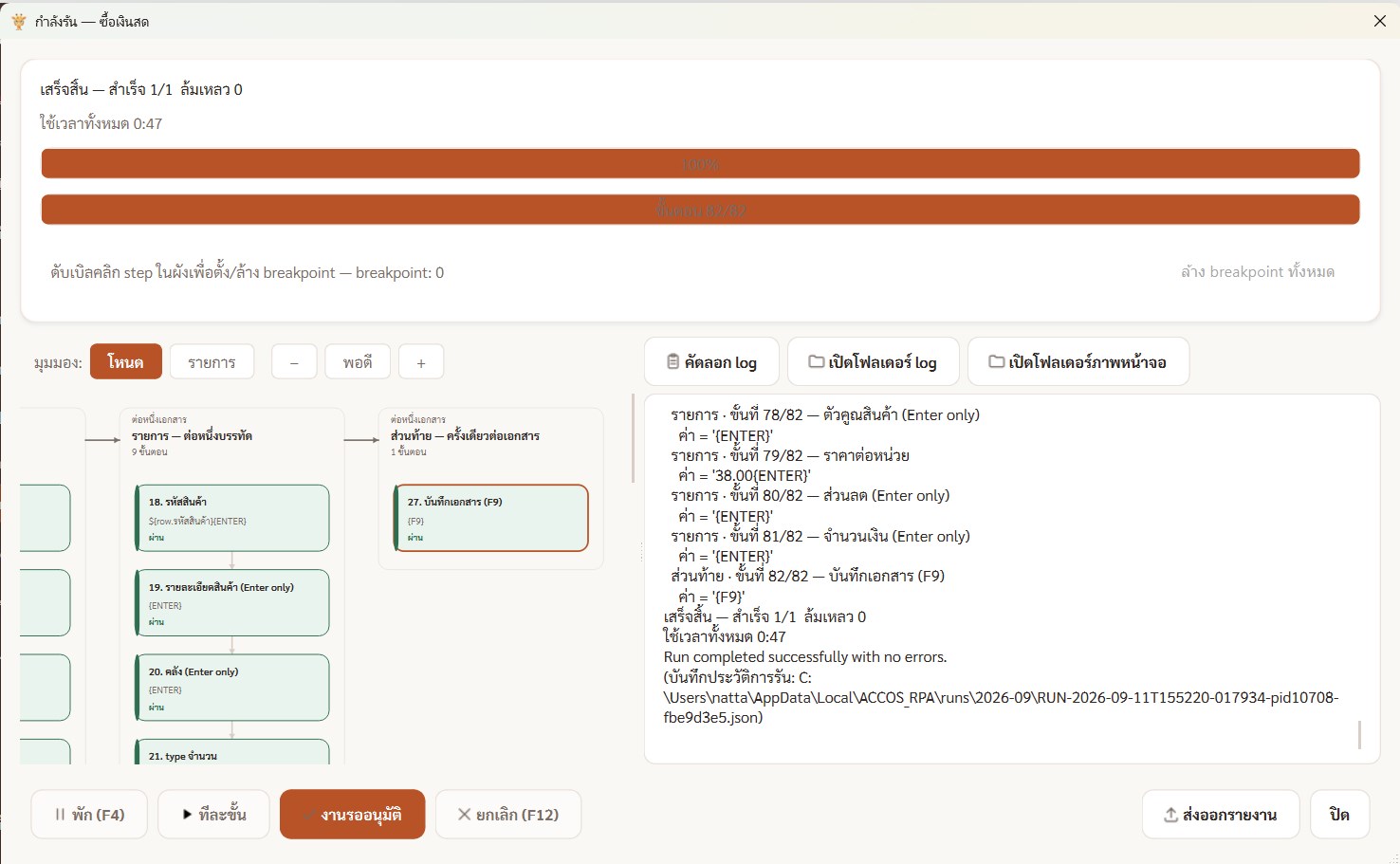Click the มุมมอง: label
Viewport: 1400px width, 864px height.
58,362
